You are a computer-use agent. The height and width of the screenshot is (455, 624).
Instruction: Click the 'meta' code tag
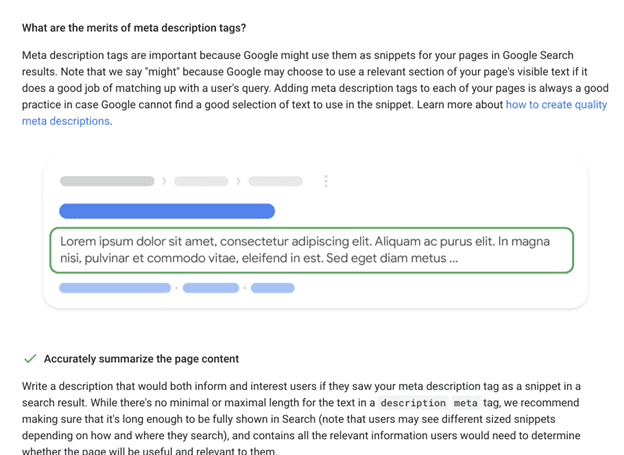pyautogui.click(x=466, y=403)
